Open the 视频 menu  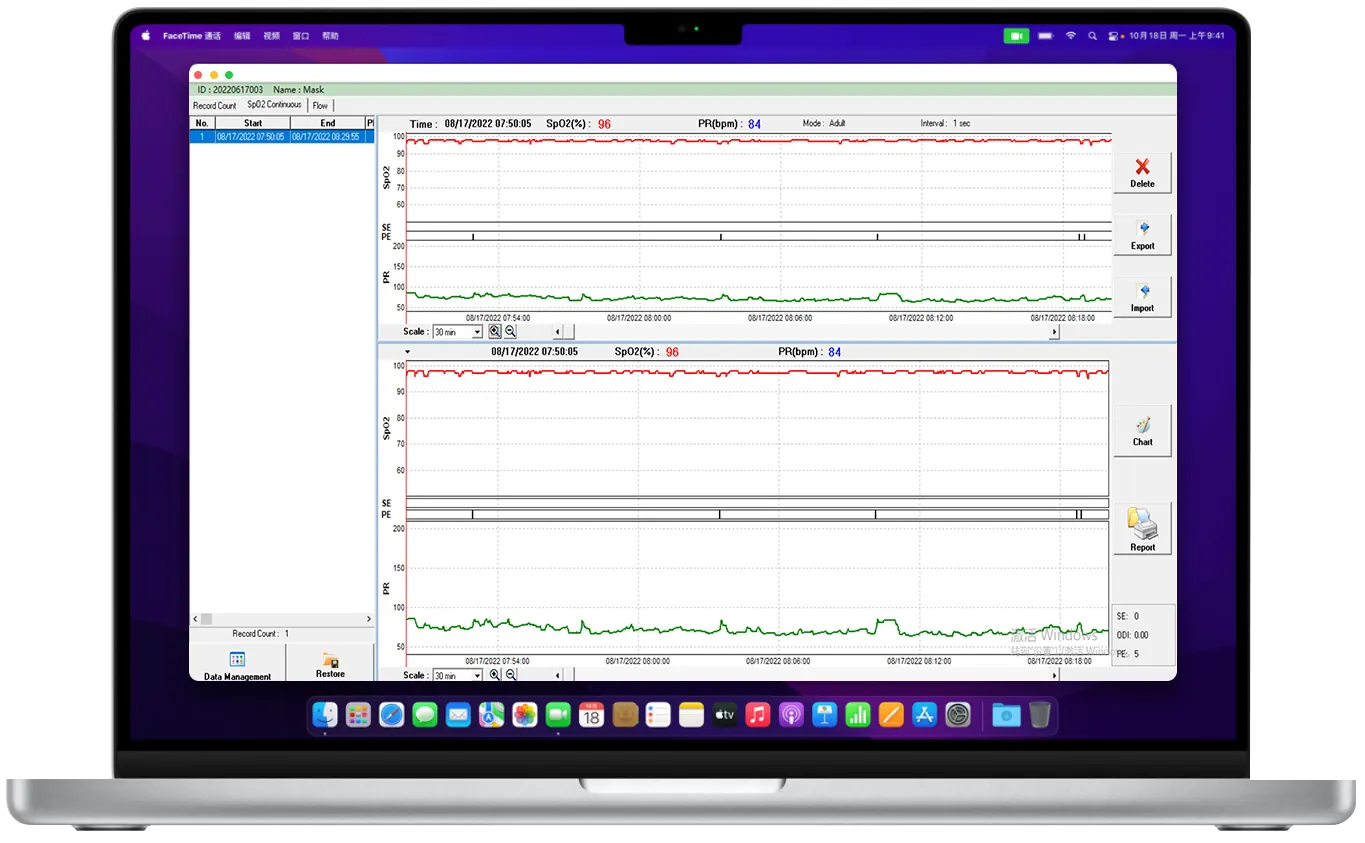pos(271,35)
